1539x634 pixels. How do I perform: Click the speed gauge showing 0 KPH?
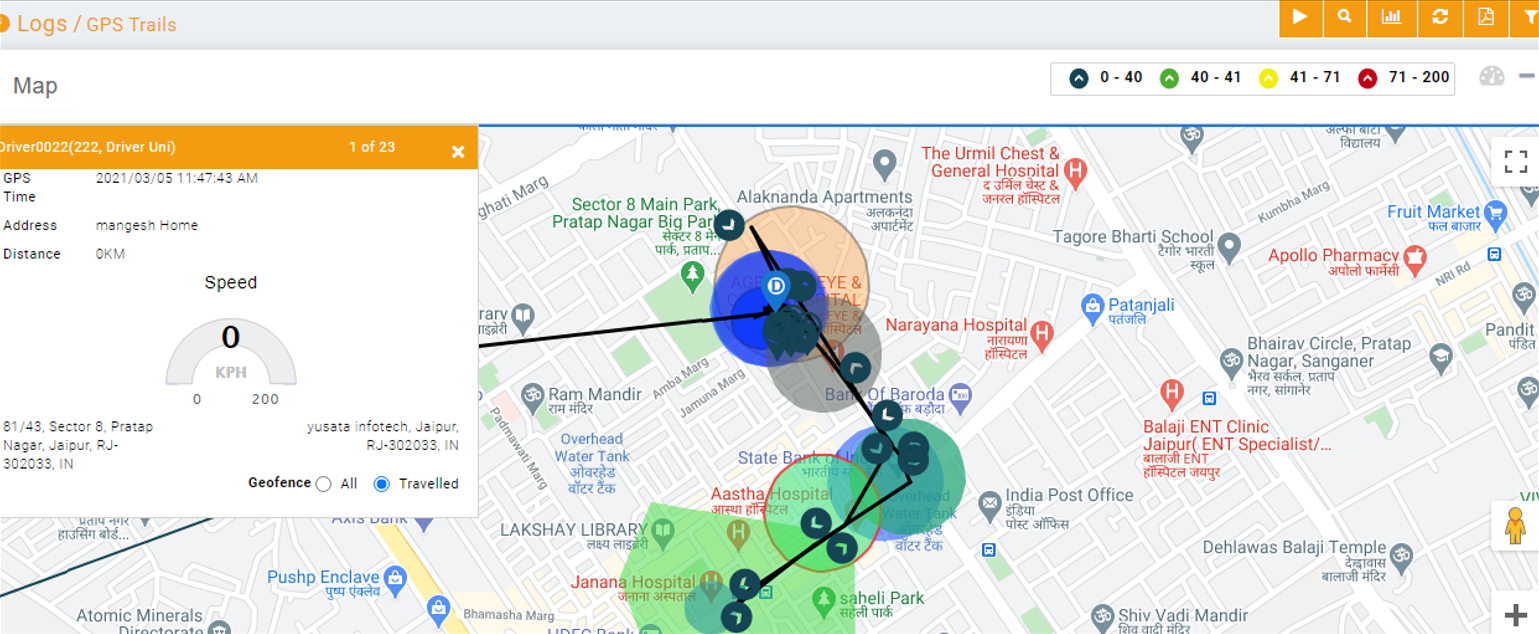click(x=231, y=352)
